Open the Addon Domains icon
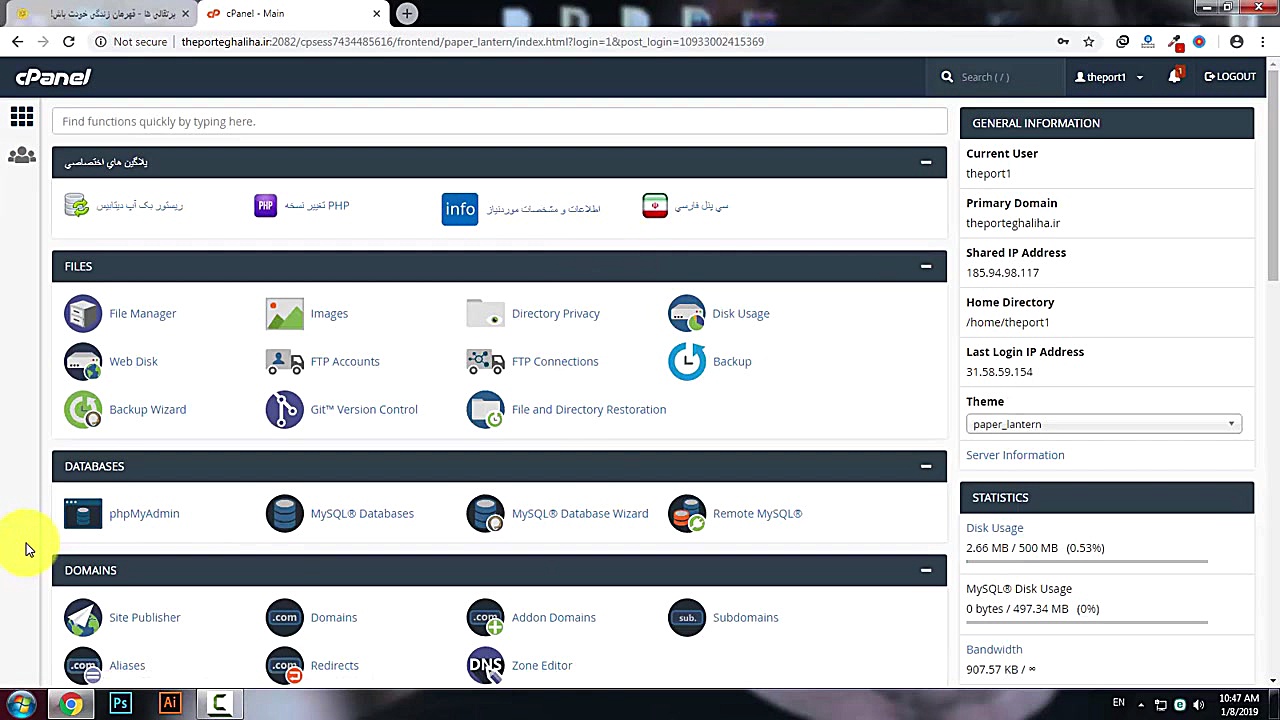Screen dimensions: 1280x720 pyautogui.click(x=485, y=618)
